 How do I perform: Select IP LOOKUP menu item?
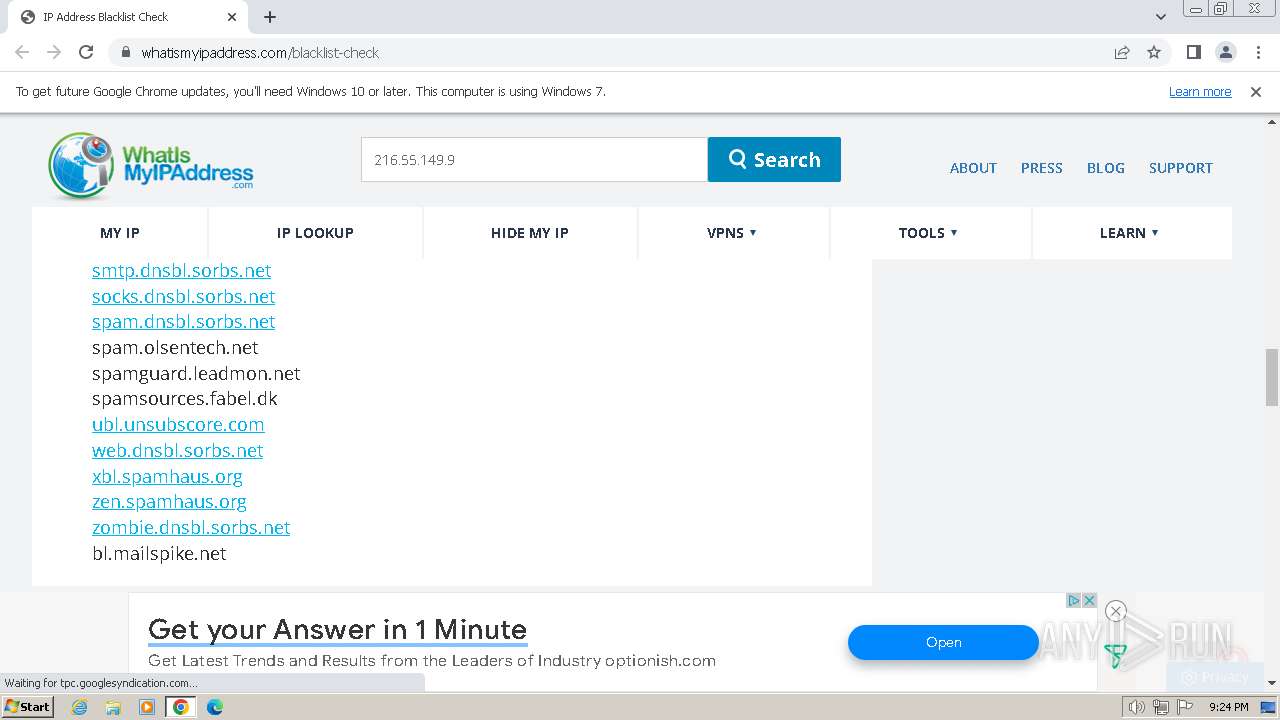(x=315, y=233)
